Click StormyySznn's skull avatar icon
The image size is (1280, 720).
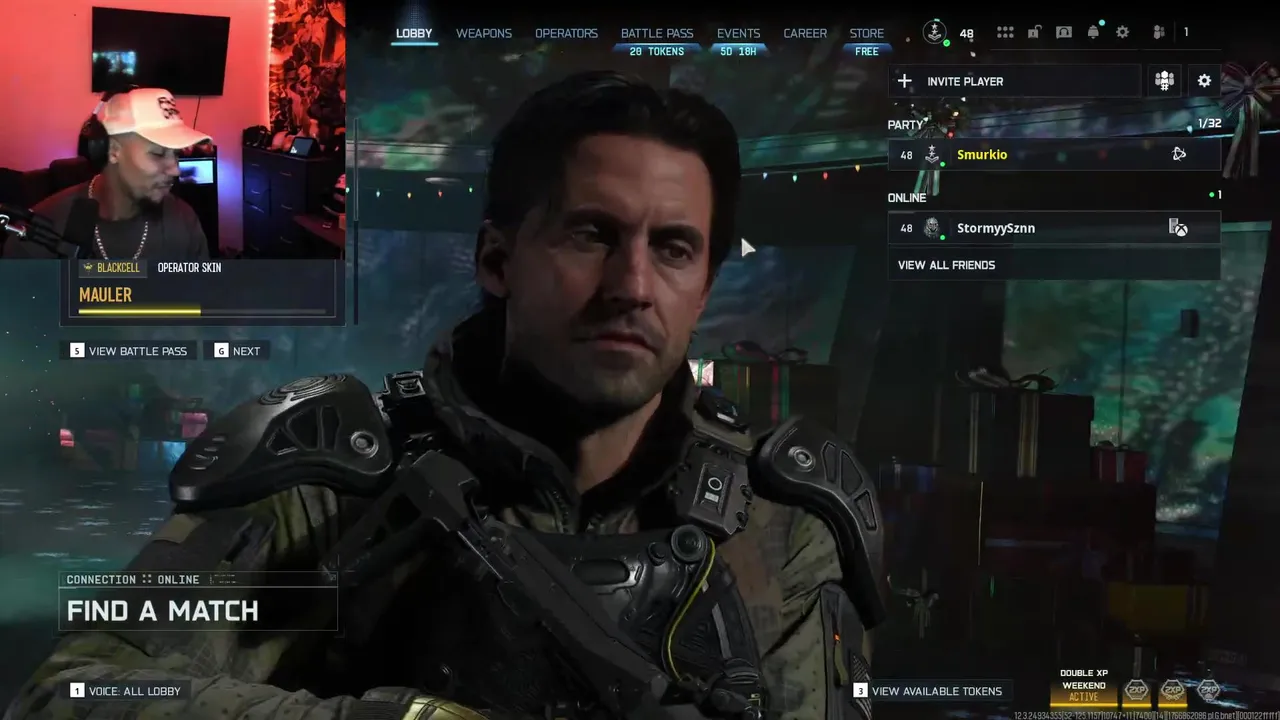coord(932,228)
